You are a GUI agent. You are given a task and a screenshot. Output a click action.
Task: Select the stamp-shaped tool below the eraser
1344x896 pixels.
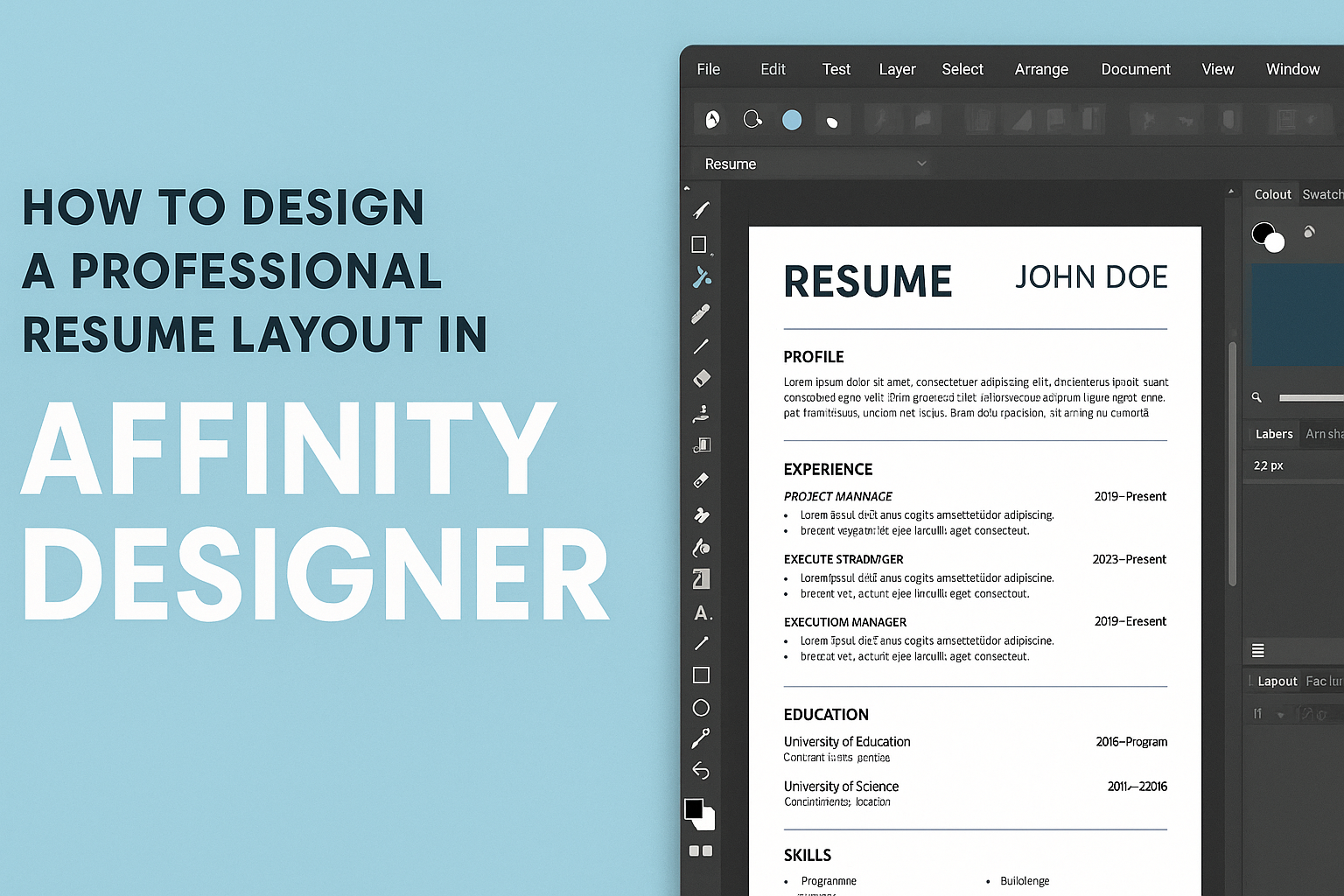pos(701,413)
